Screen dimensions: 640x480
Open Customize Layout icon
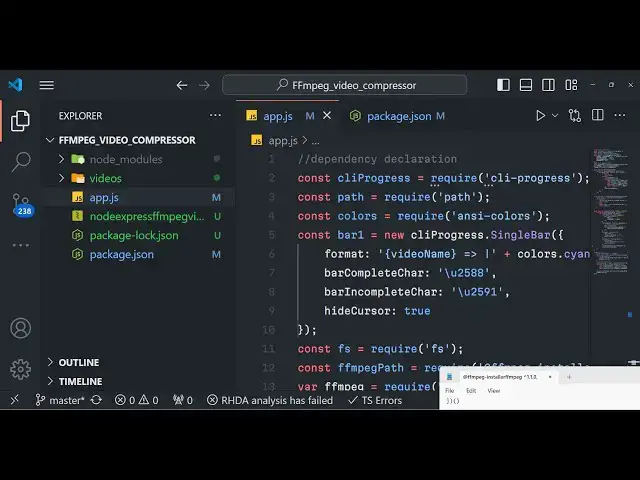click(x=571, y=85)
